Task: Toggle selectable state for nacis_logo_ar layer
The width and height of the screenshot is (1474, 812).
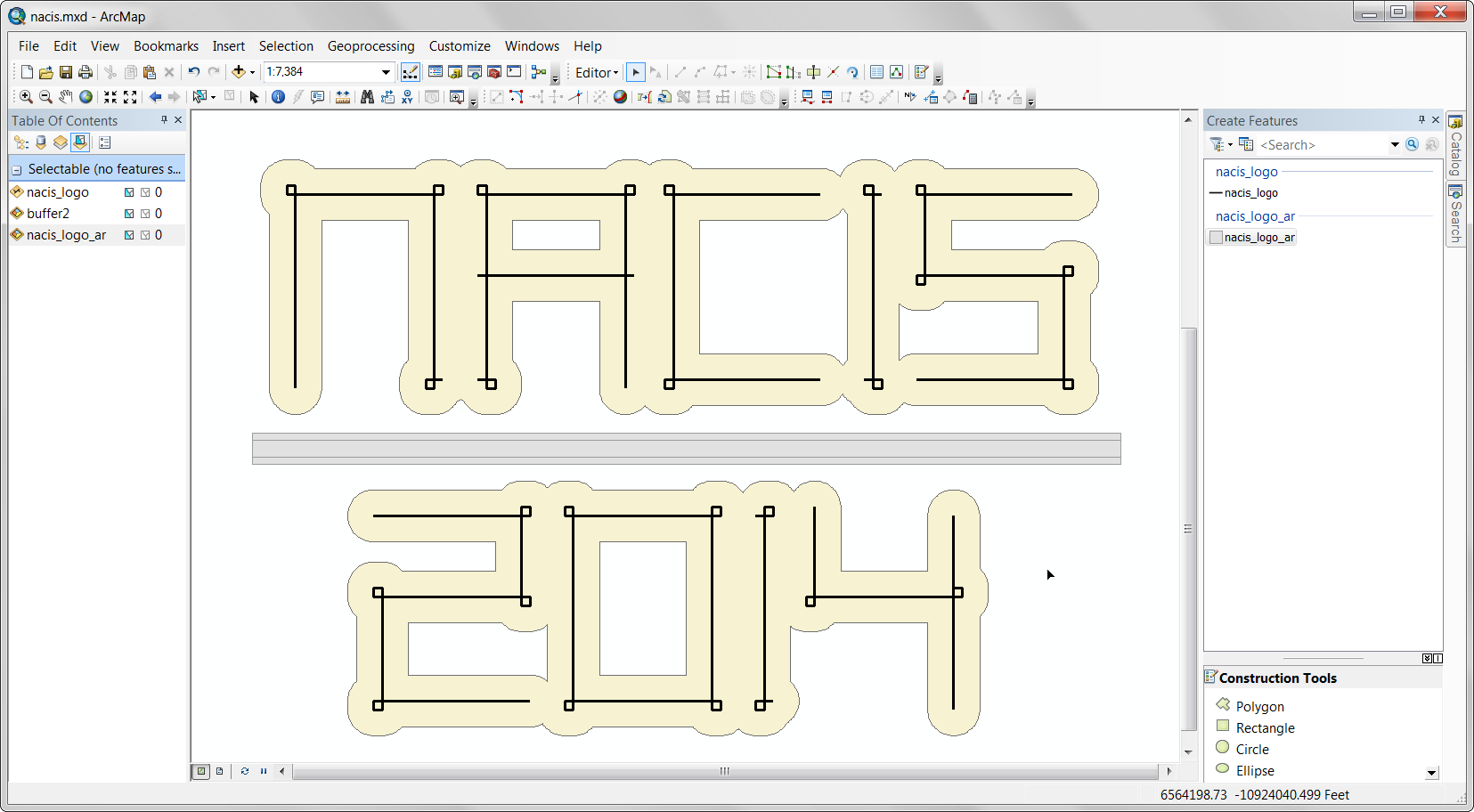Action: point(129,235)
